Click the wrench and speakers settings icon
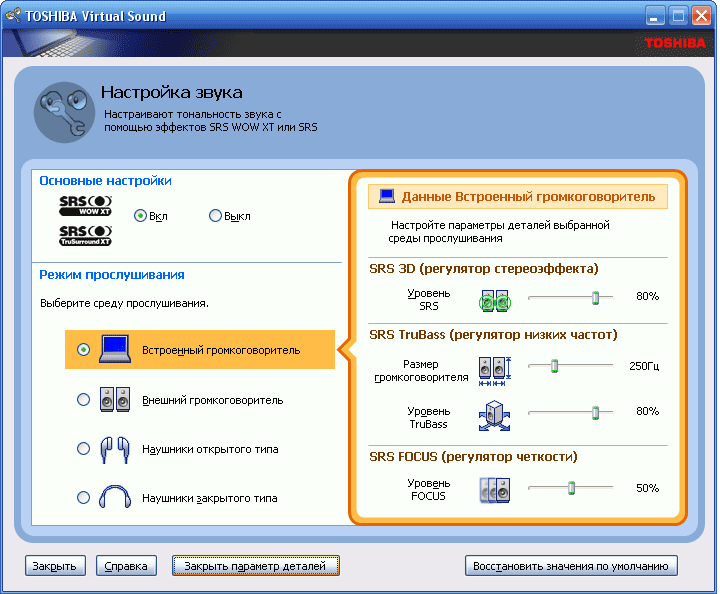720x594 pixels. click(x=64, y=112)
